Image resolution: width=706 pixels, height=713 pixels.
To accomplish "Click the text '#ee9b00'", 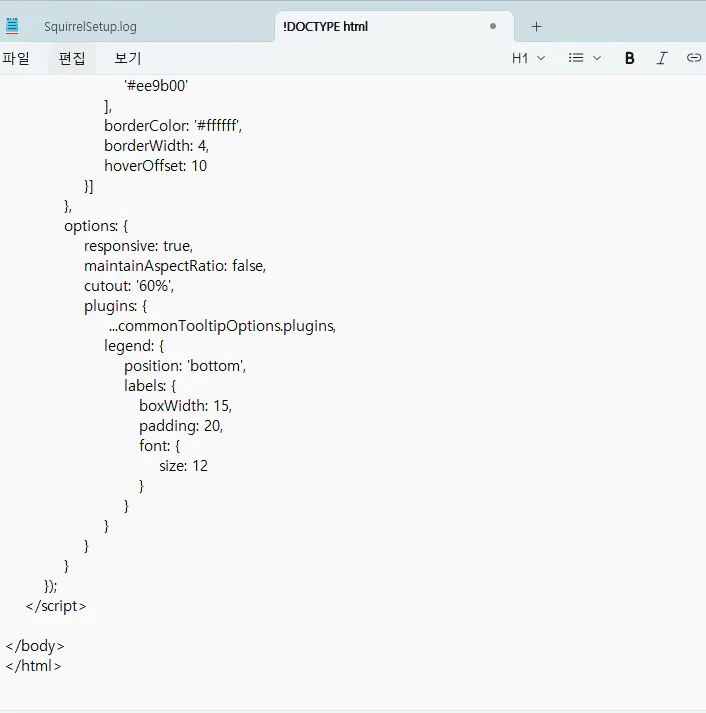I will (156, 86).
